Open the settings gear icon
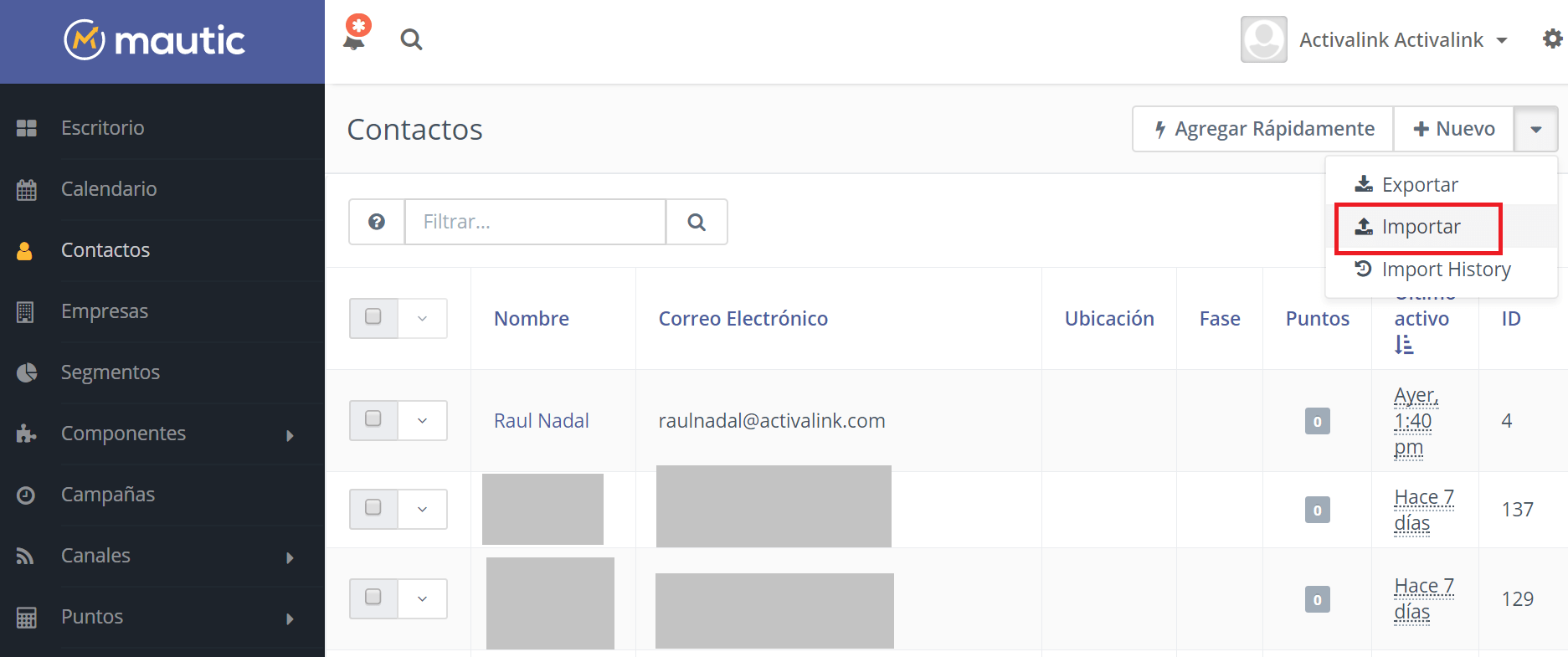The image size is (1568, 657). 1552,39
